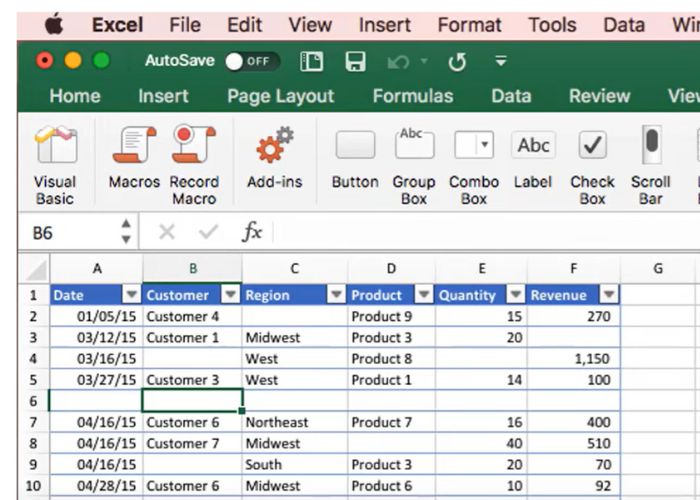Select the quantity cell showing 16

coord(481,422)
